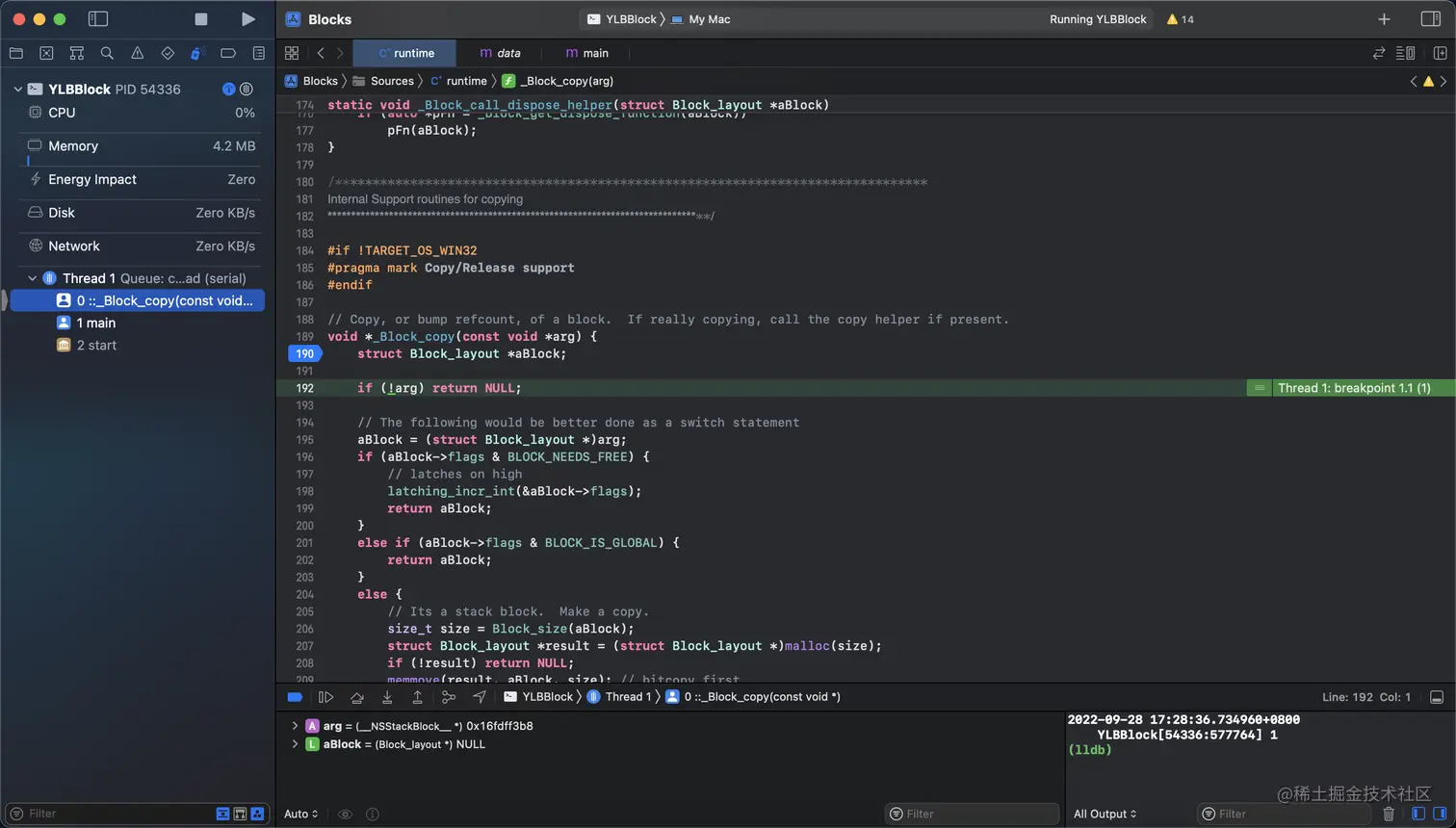Go forward in editor history
This screenshot has height=828, width=1456.
340,54
